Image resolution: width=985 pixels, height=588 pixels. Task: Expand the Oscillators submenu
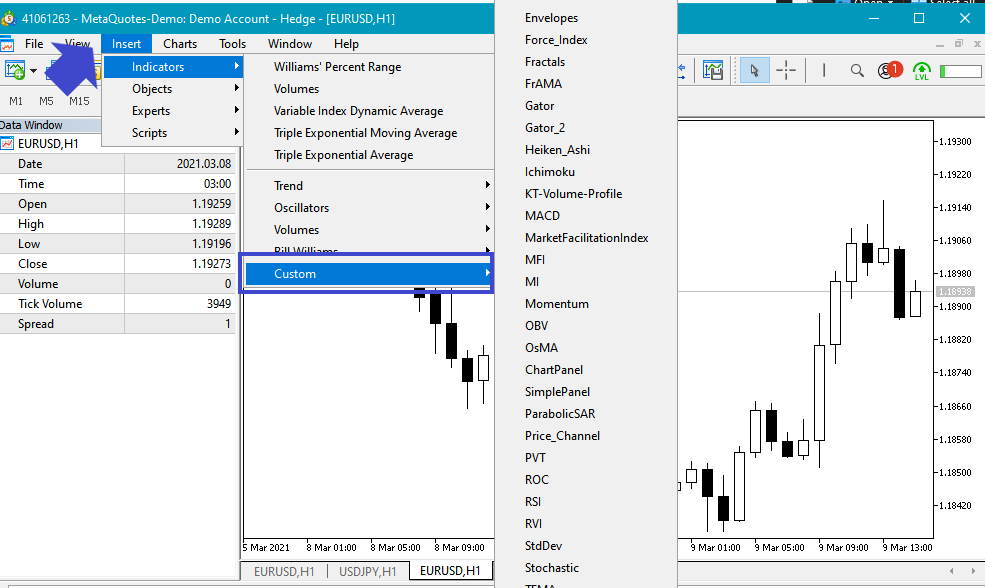(369, 207)
